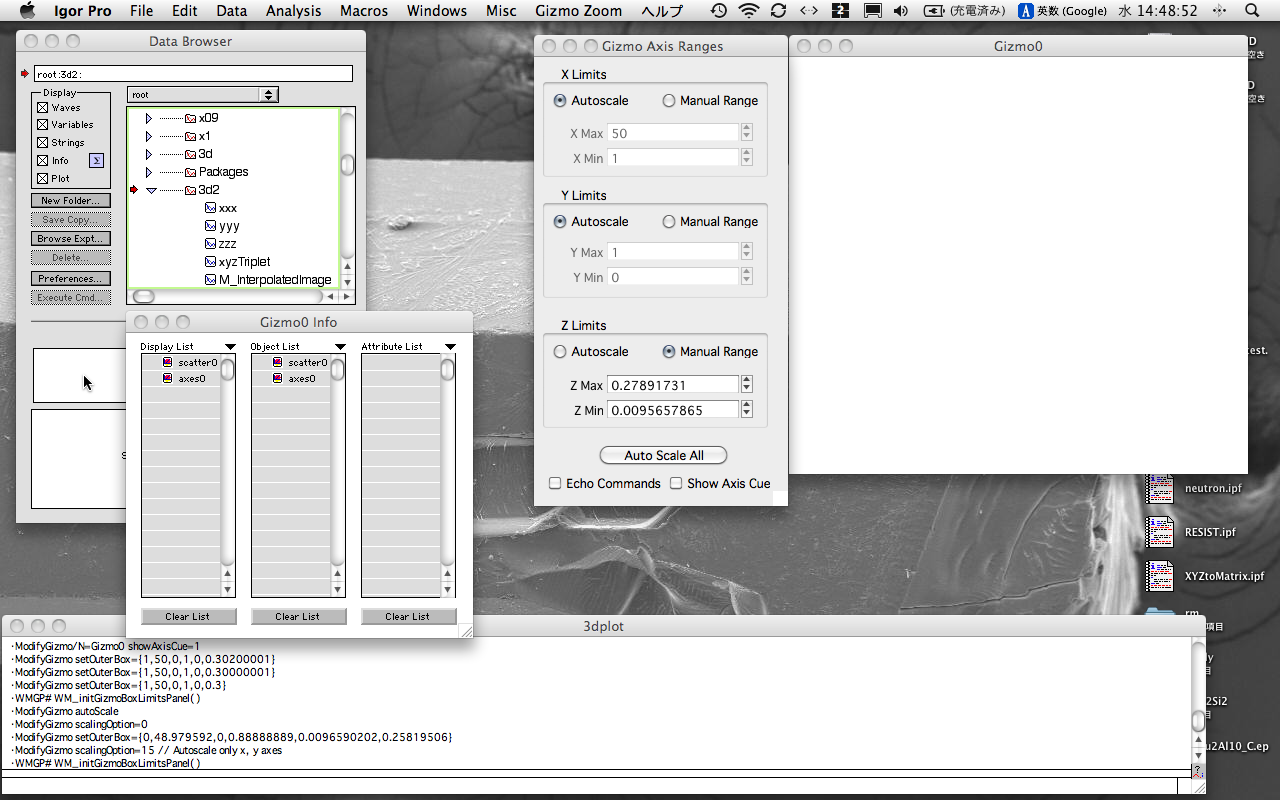The height and width of the screenshot is (800, 1280).
Task: Expand the x09 folder
Action: (x=149, y=118)
